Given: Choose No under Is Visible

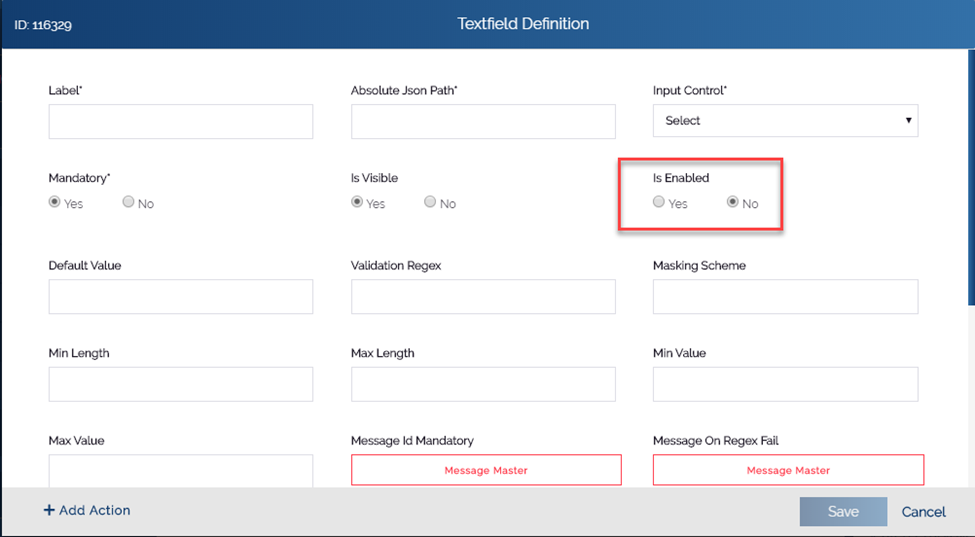Looking at the screenshot, I should [x=430, y=202].
